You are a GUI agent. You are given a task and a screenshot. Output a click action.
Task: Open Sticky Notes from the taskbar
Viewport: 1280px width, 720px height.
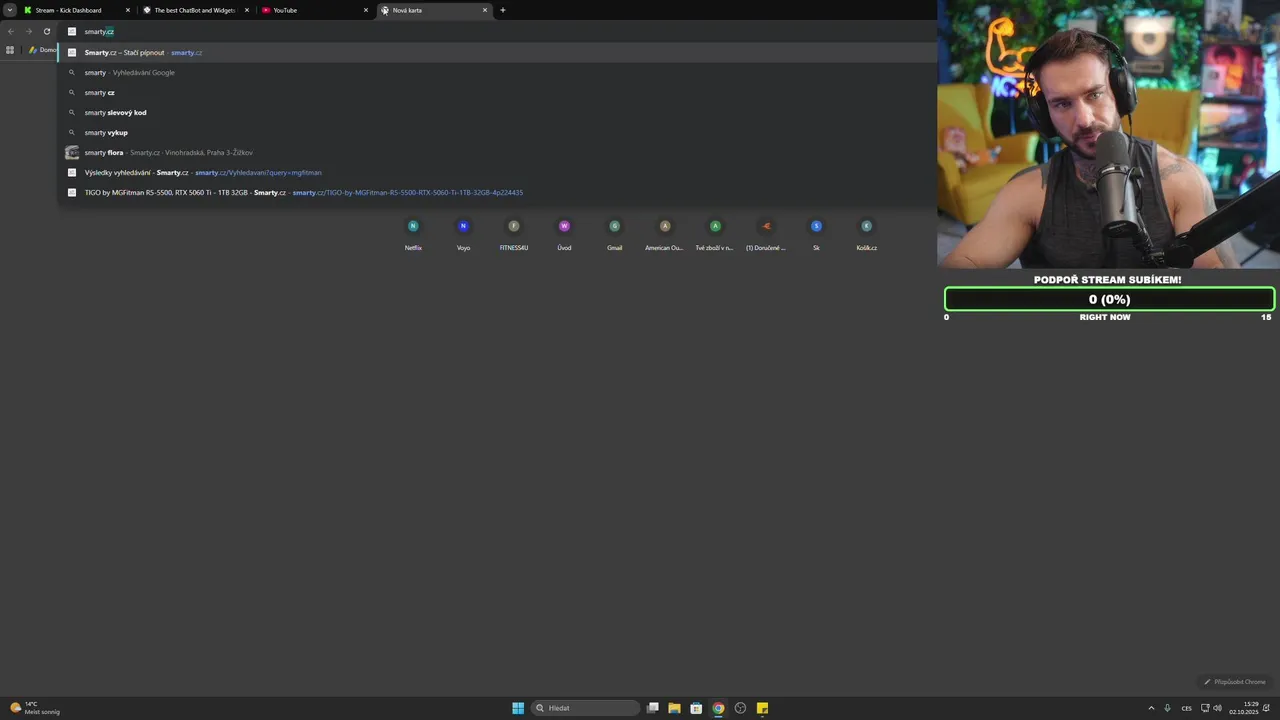click(x=762, y=708)
